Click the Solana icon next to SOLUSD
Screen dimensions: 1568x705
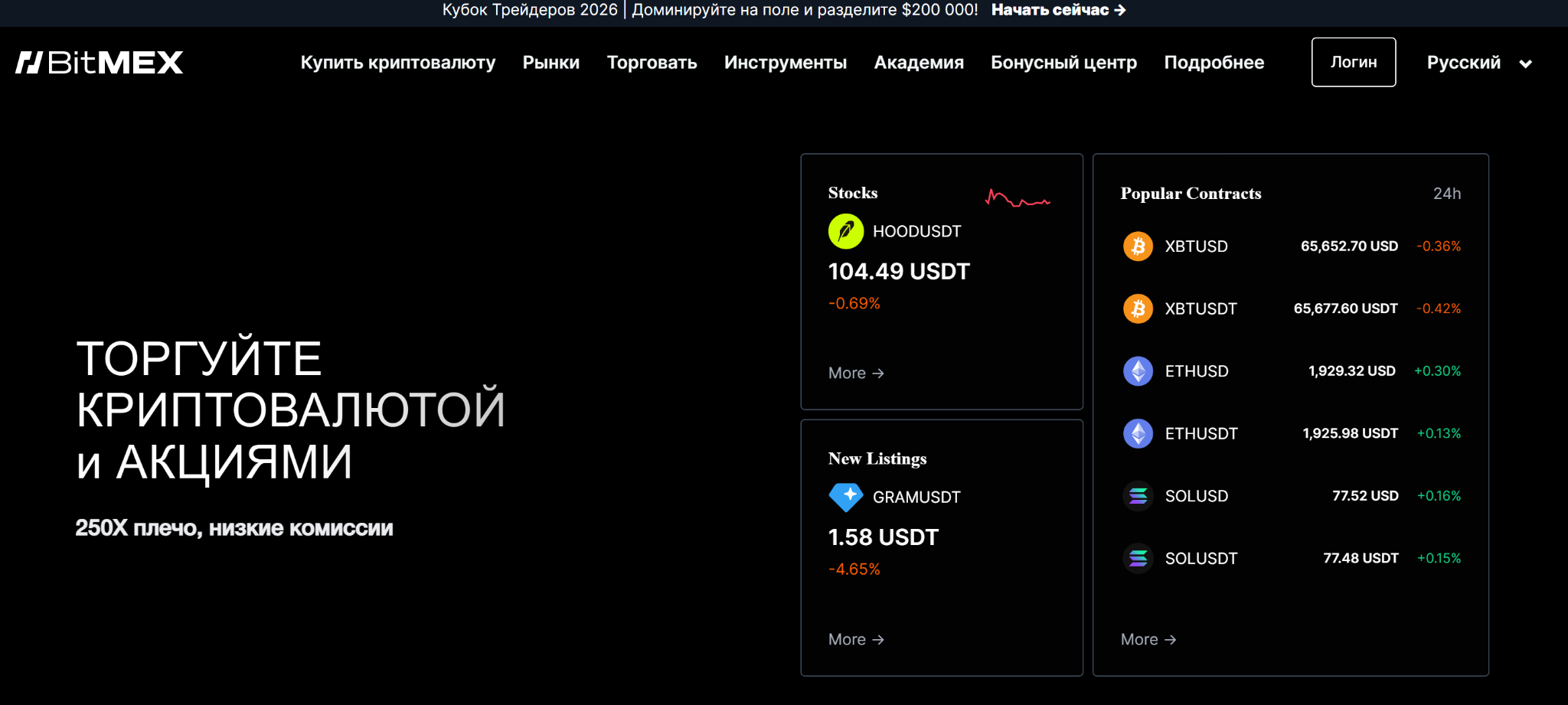(1138, 496)
